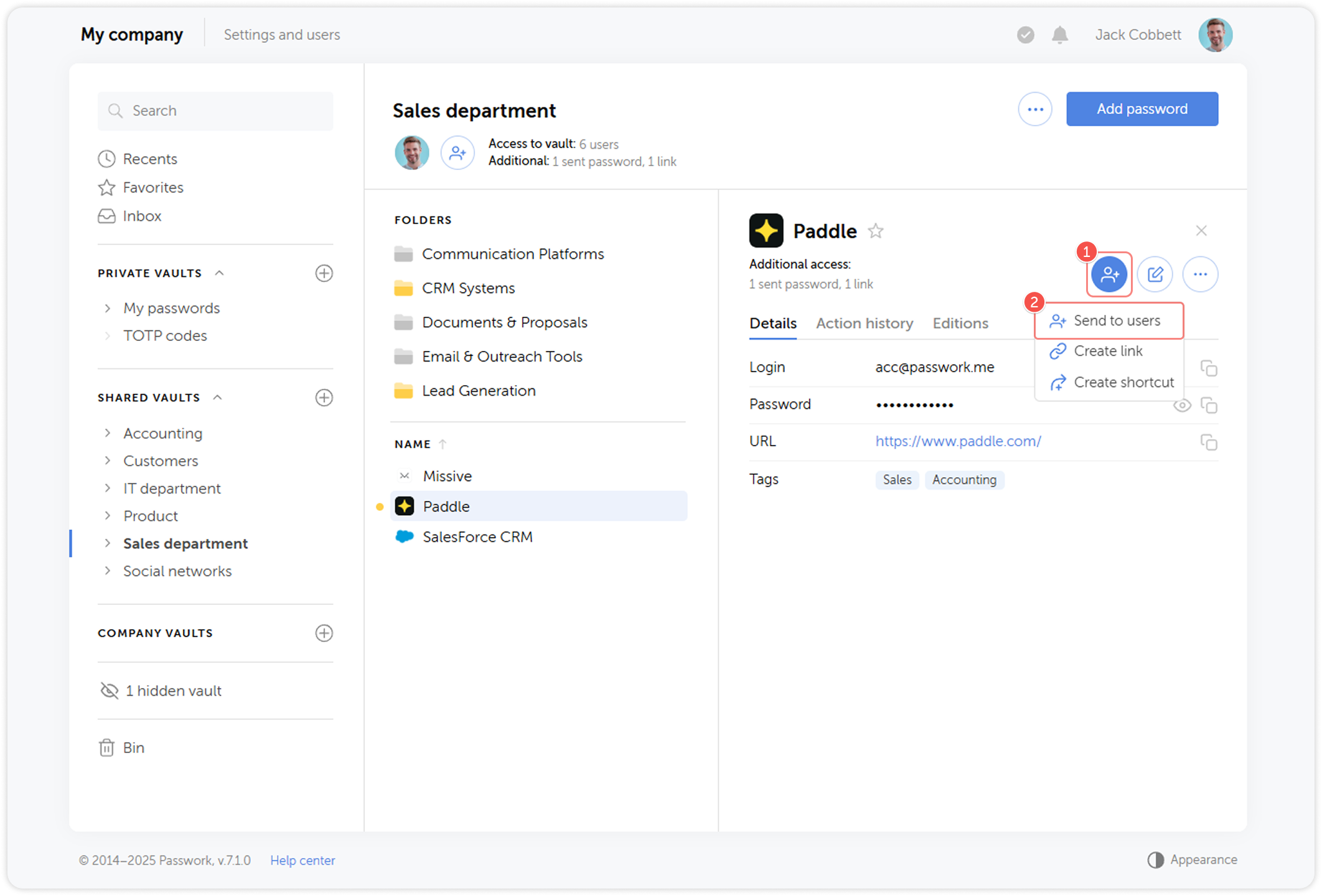Expand the Accounting vault tree item
The width and height of the screenshot is (1322, 896).
[108, 433]
